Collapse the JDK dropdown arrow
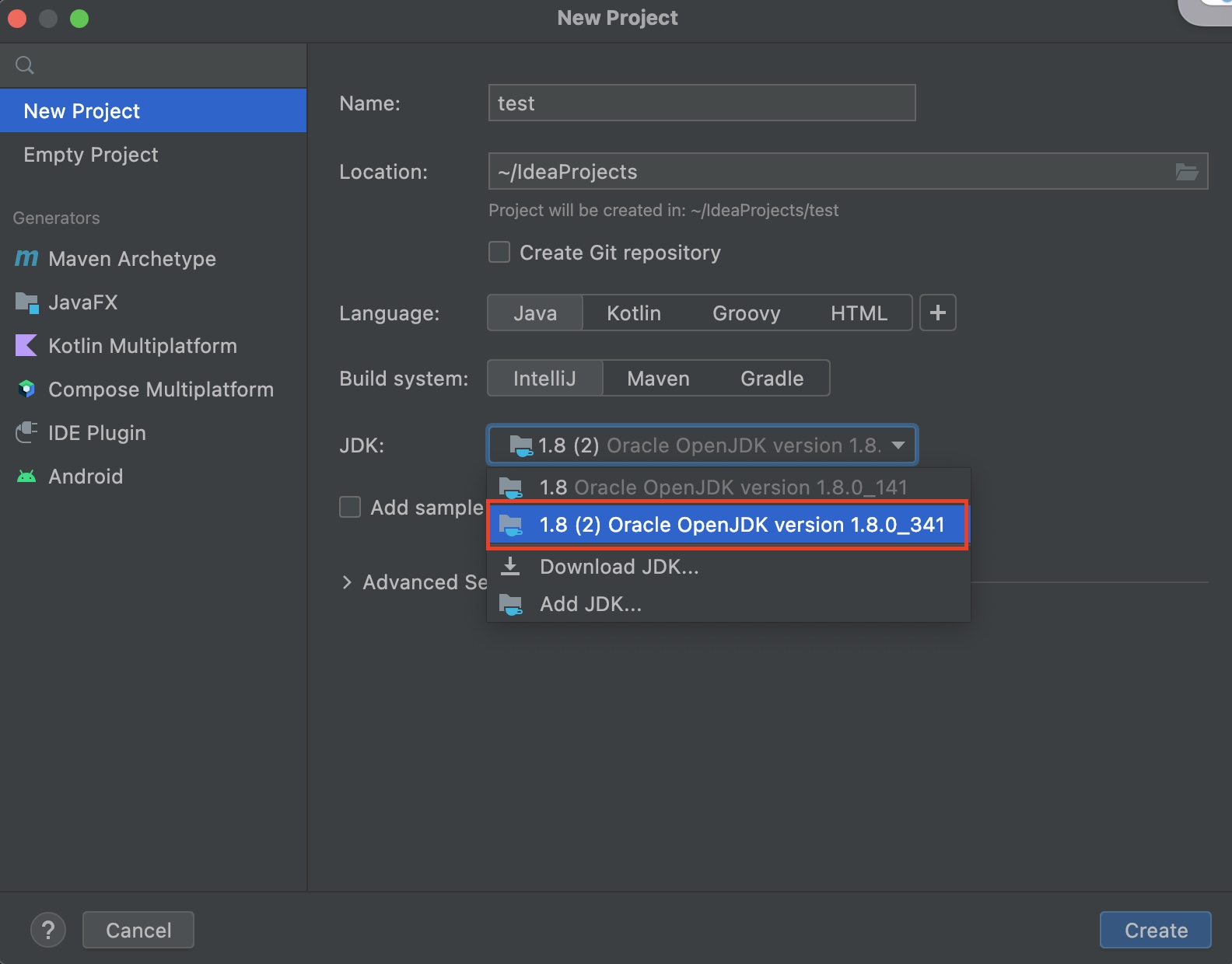Image resolution: width=1232 pixels, height=964 pixels. (898, 445)
